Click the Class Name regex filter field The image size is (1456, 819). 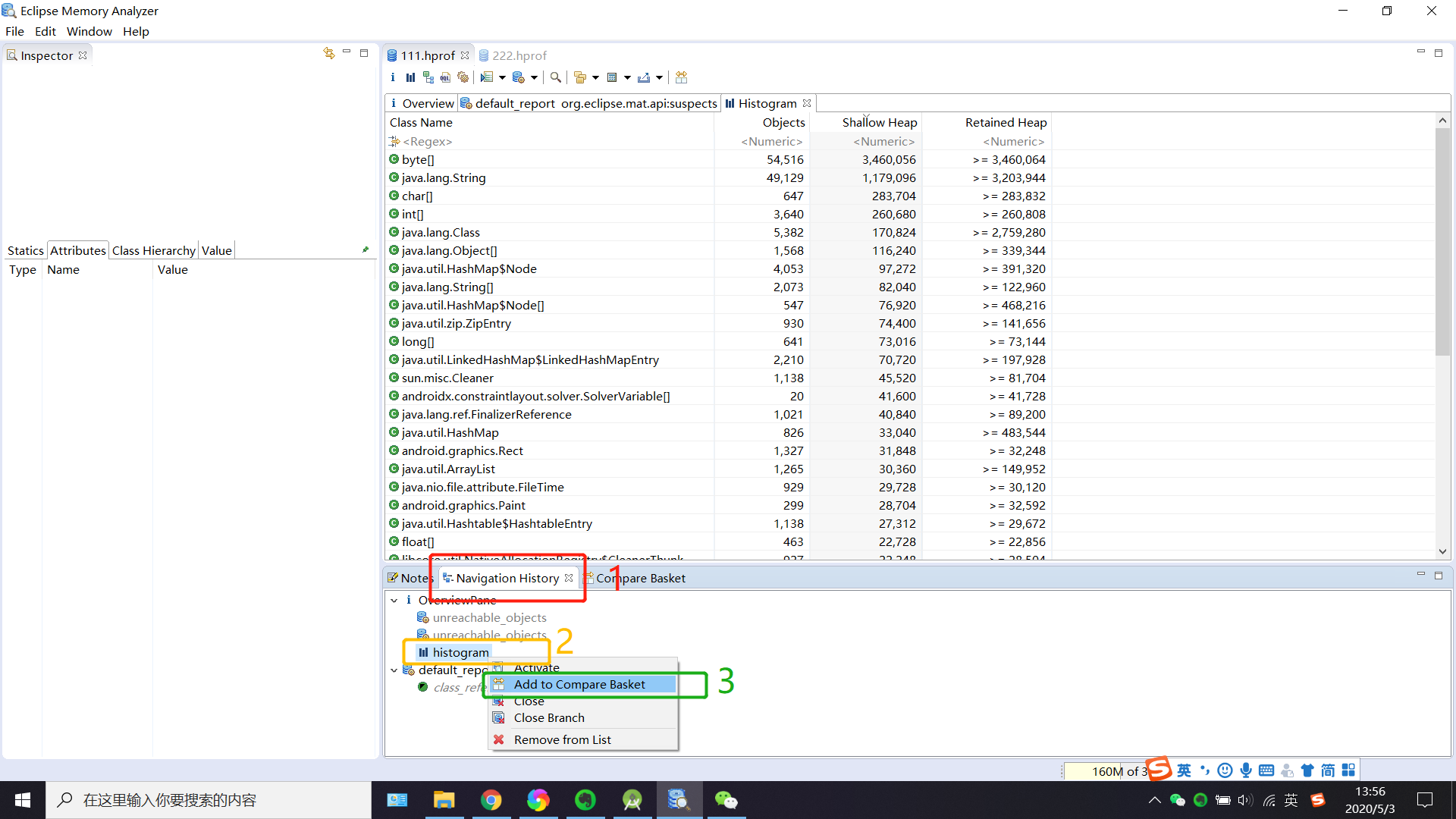[x=427, y=141]
